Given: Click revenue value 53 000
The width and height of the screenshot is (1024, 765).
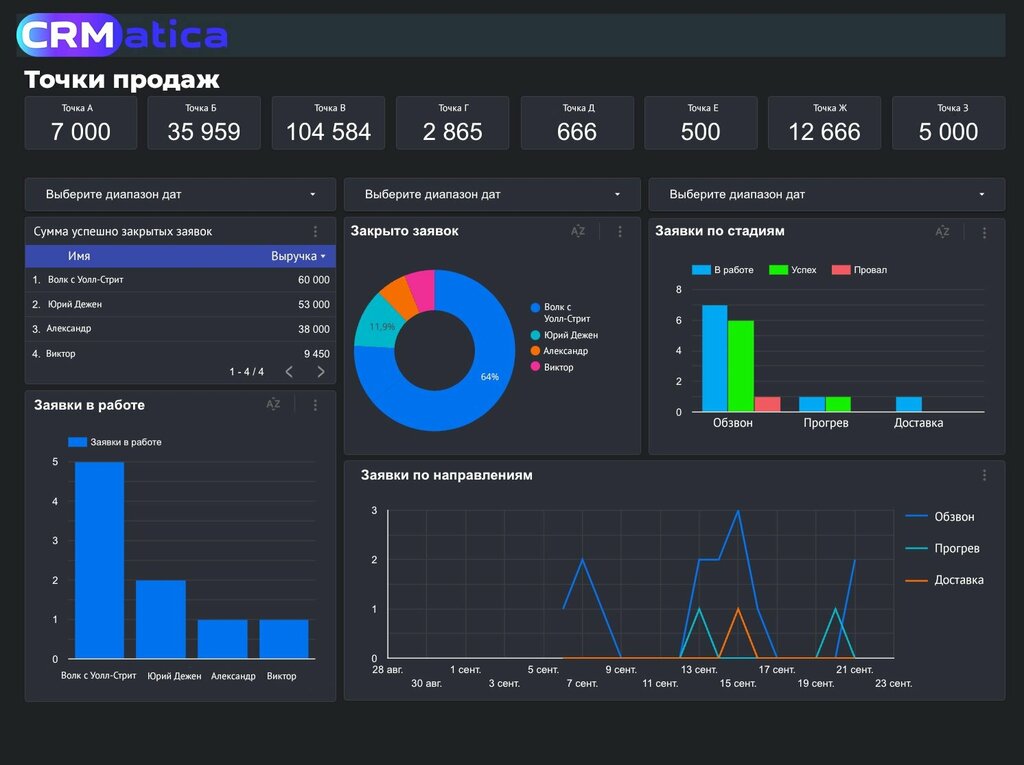Looking at the screenshot, I should pos(313,304).
